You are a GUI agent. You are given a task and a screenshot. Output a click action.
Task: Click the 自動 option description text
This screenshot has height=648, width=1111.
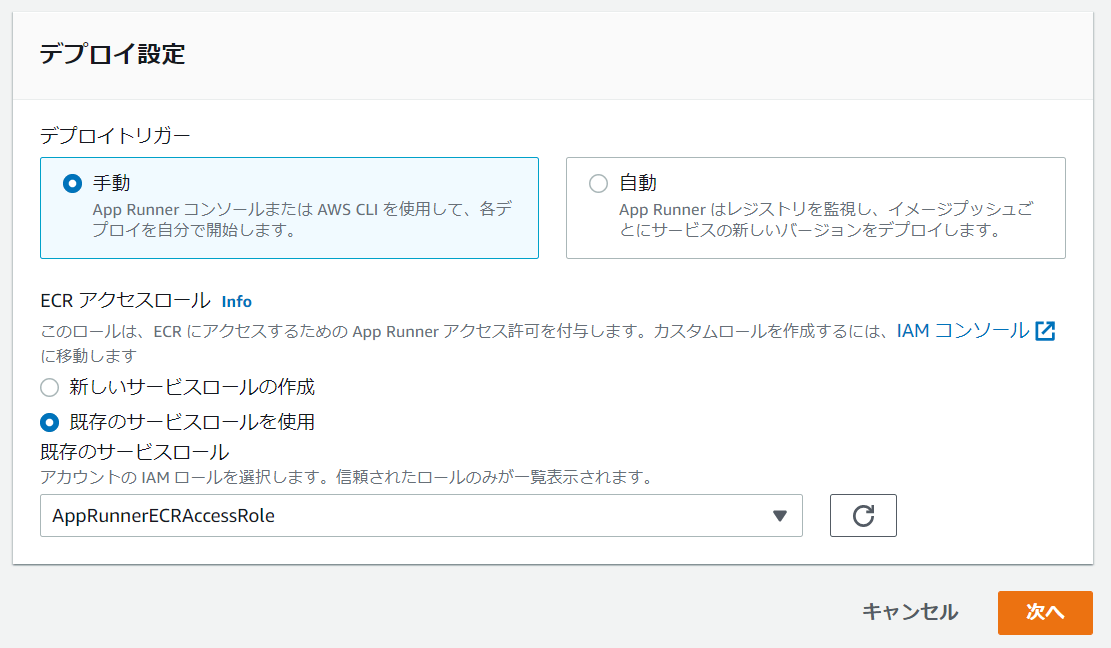coord(826,220)
